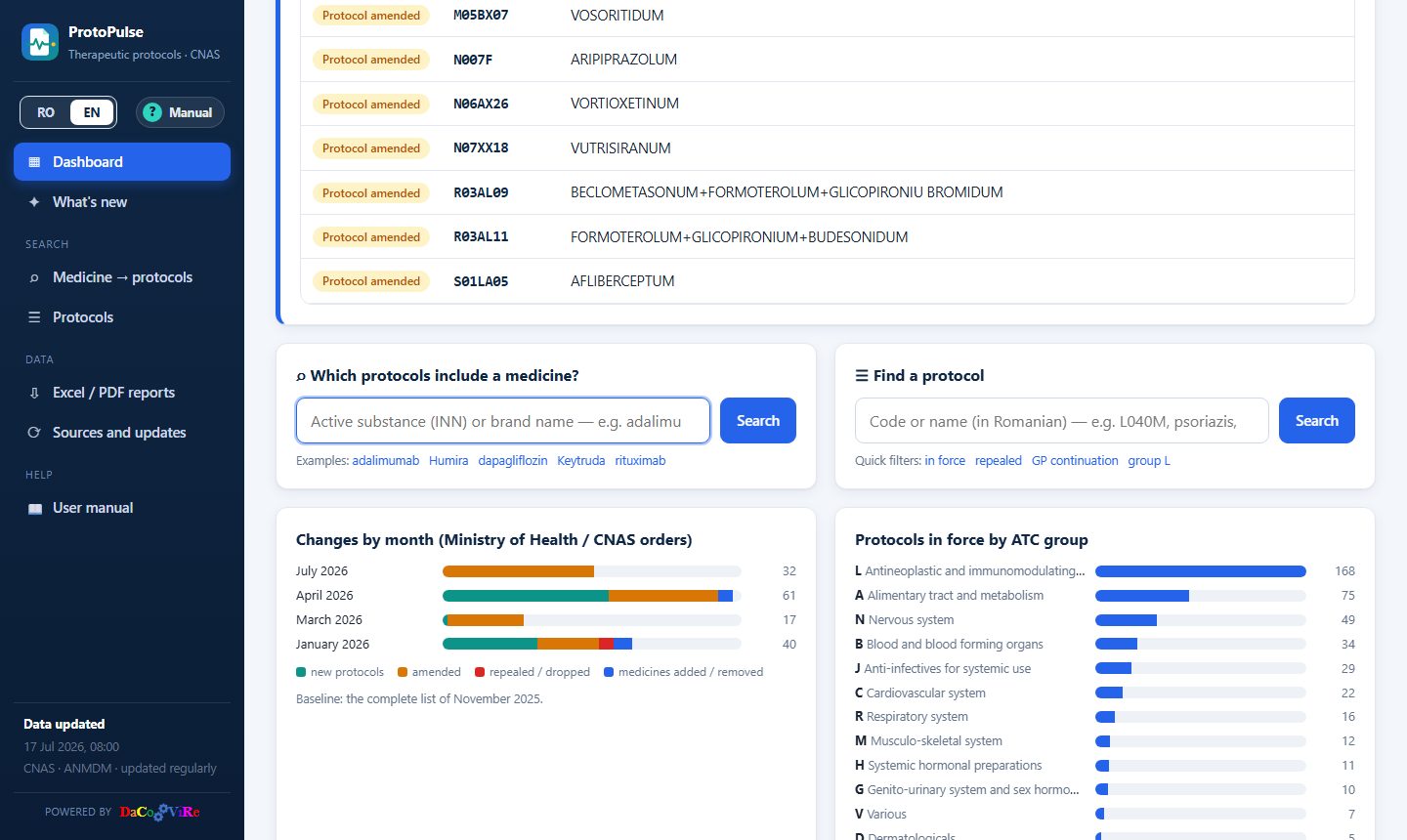Open the Dashboard menu item

pos(122,162)
